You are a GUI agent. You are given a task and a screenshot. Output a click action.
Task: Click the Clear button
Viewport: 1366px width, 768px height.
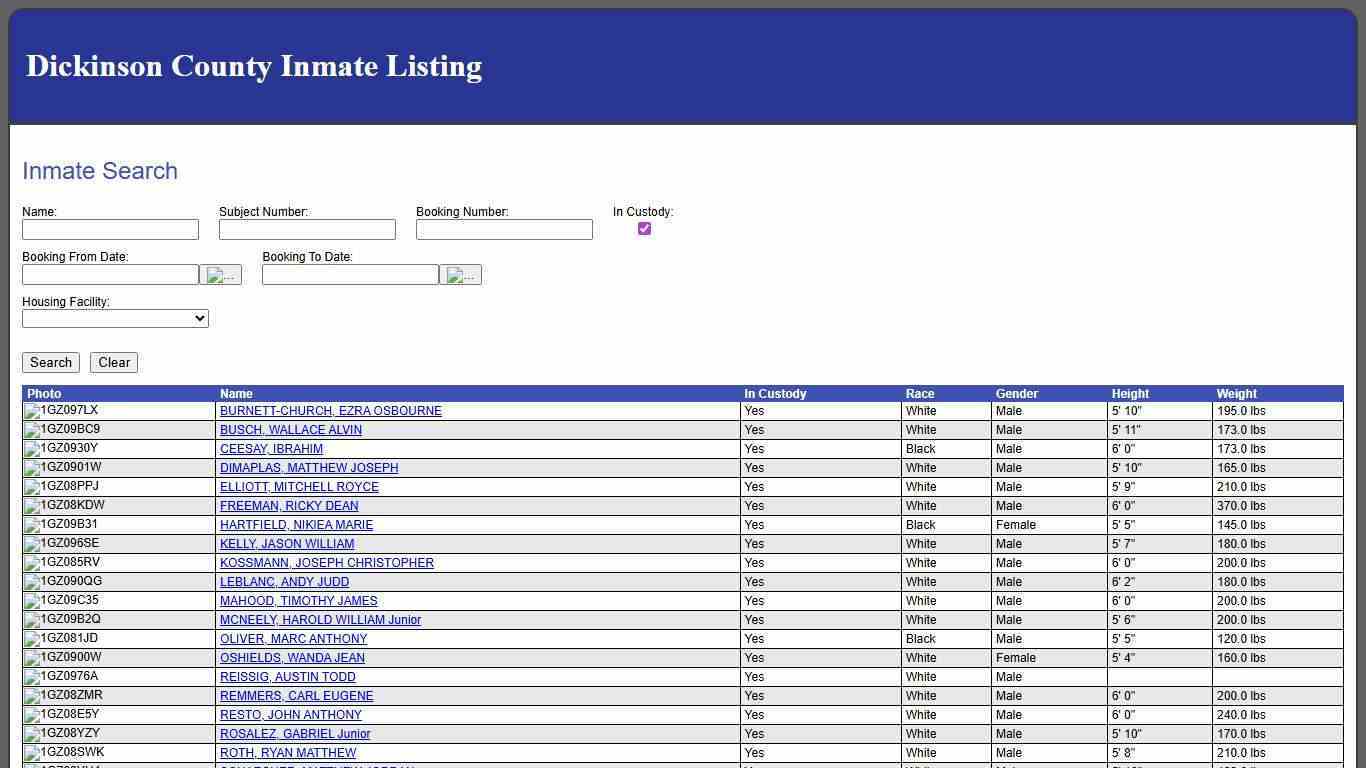pos(113,362)
